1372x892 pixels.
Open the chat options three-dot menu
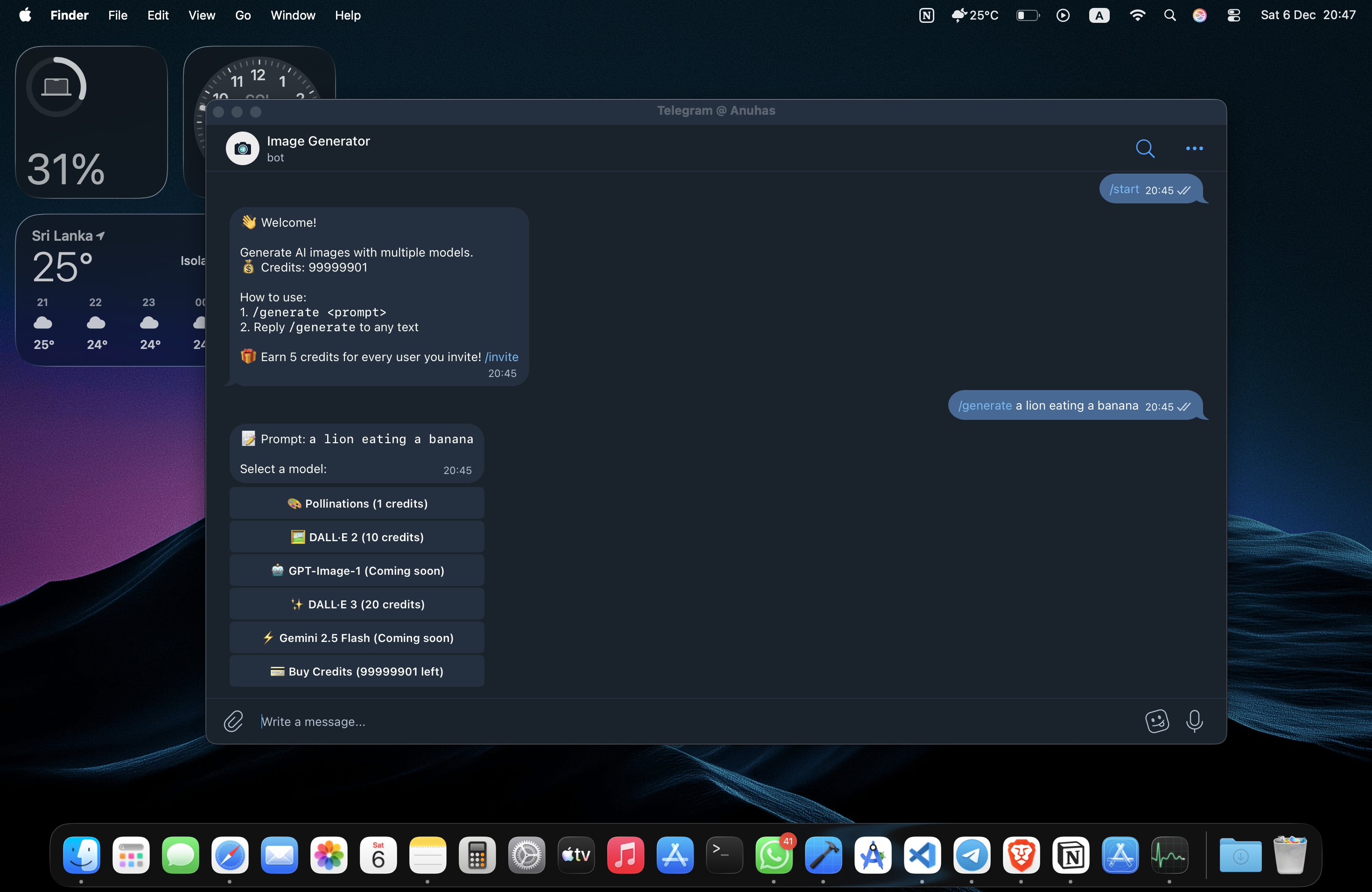click(1194, 148)
